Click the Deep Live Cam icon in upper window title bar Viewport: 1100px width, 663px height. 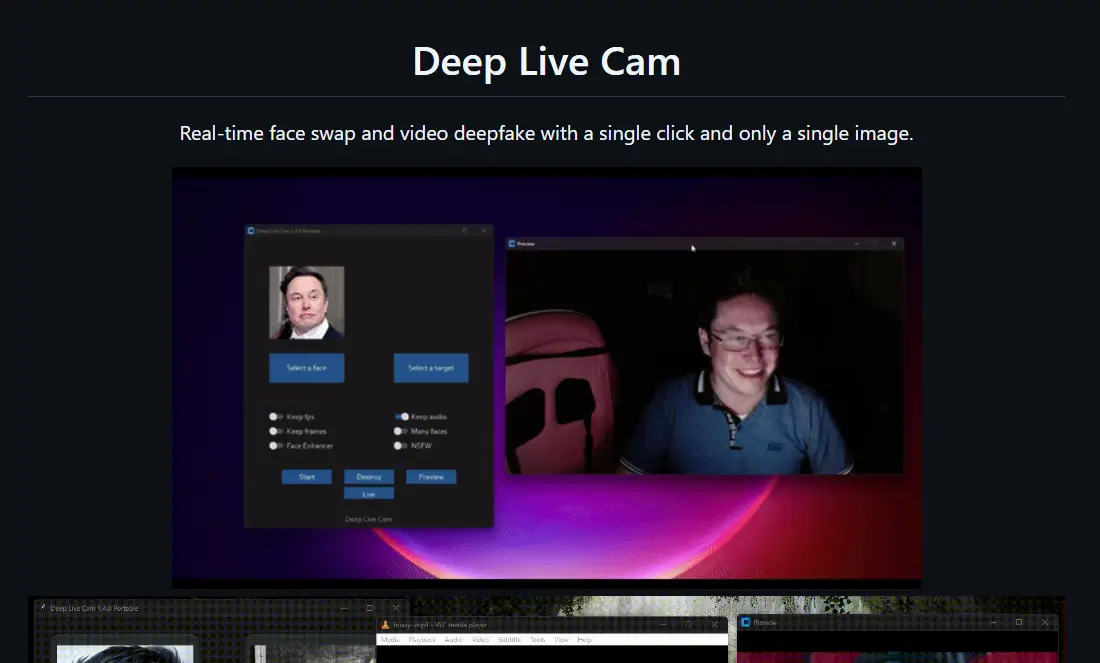pyautogui.click(x=250, y=230)
